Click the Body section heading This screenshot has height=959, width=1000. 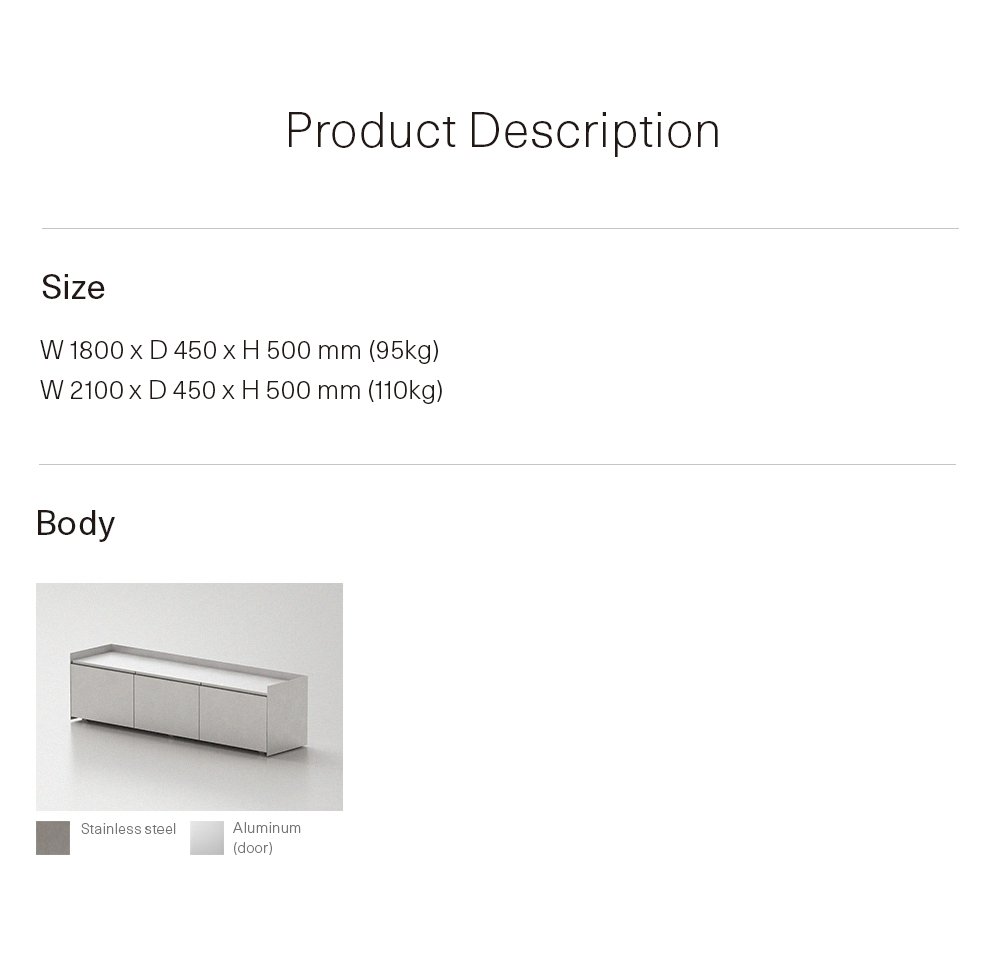pyautogui.click(x=75, y=523)
